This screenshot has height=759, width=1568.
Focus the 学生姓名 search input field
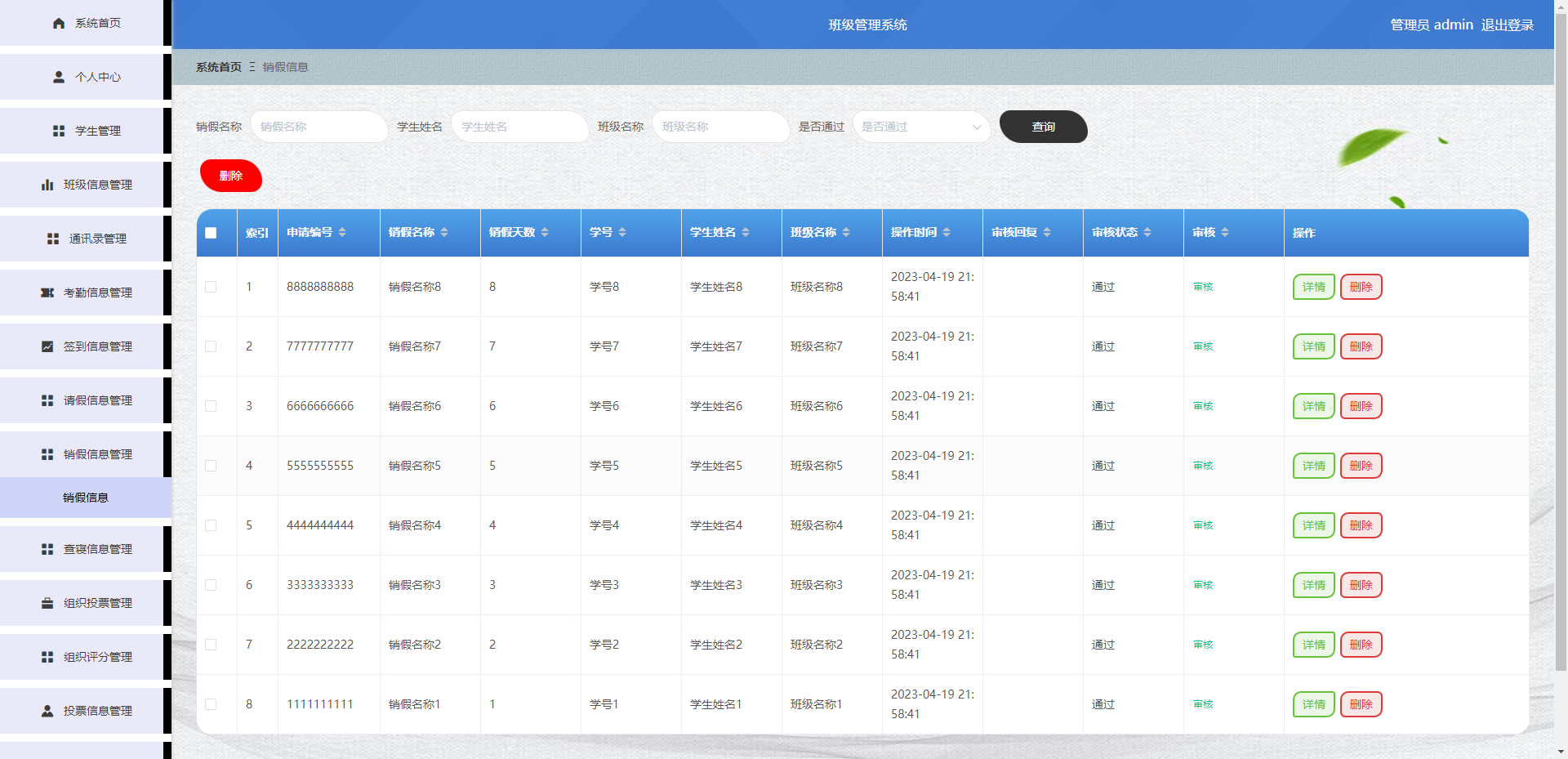pos(519,127)
